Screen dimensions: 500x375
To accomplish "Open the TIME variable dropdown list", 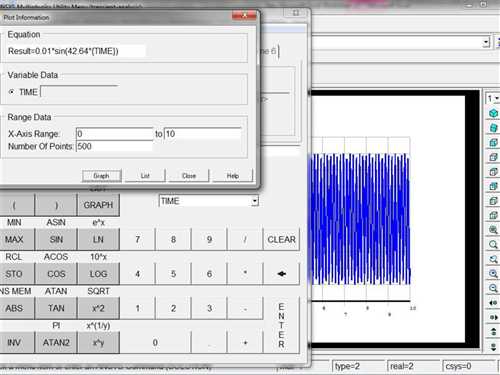I will click(x=255, y=201).
